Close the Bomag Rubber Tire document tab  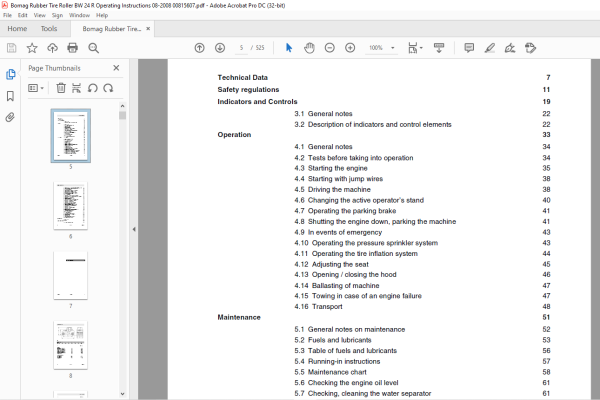pyautogui.click(x=148, y=29)
